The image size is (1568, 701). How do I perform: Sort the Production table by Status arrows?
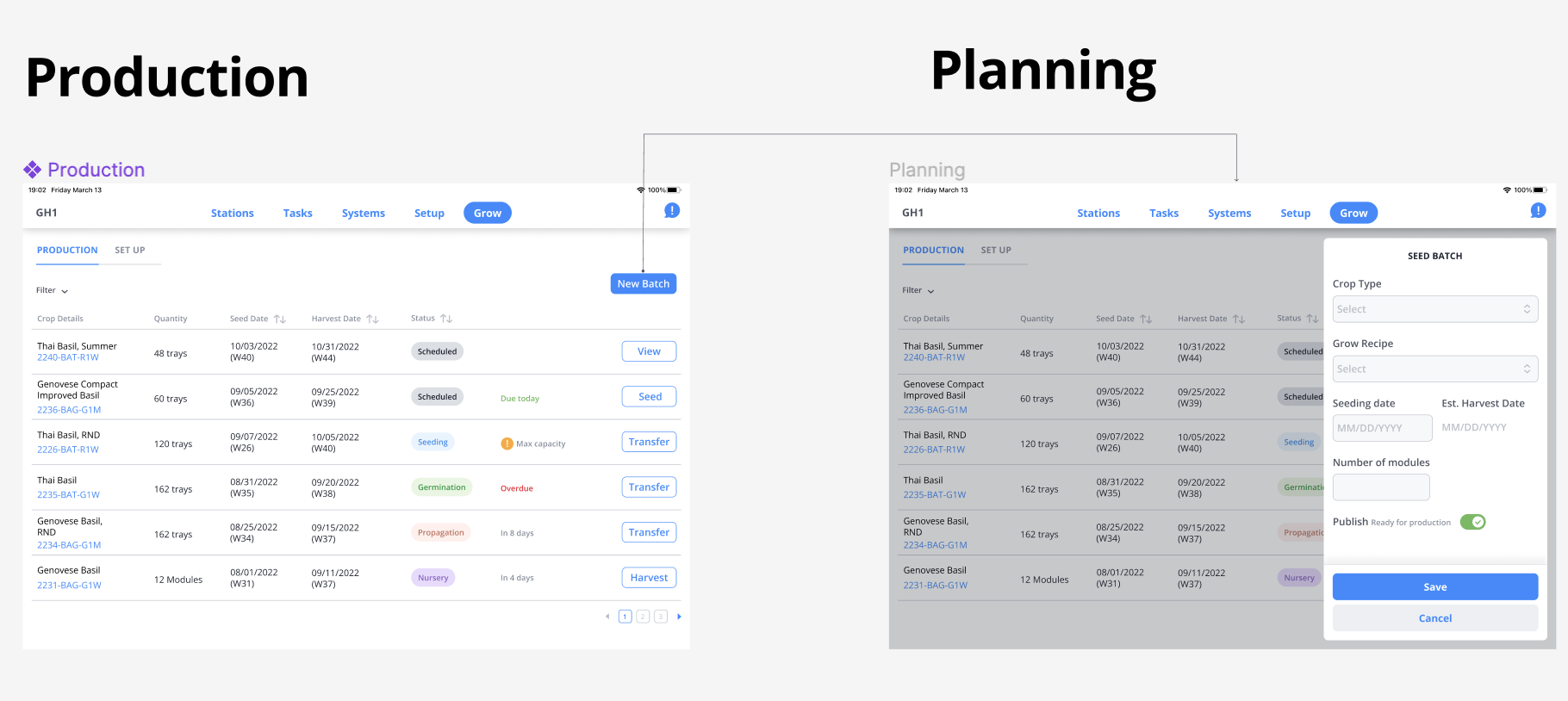click(446, 319)
